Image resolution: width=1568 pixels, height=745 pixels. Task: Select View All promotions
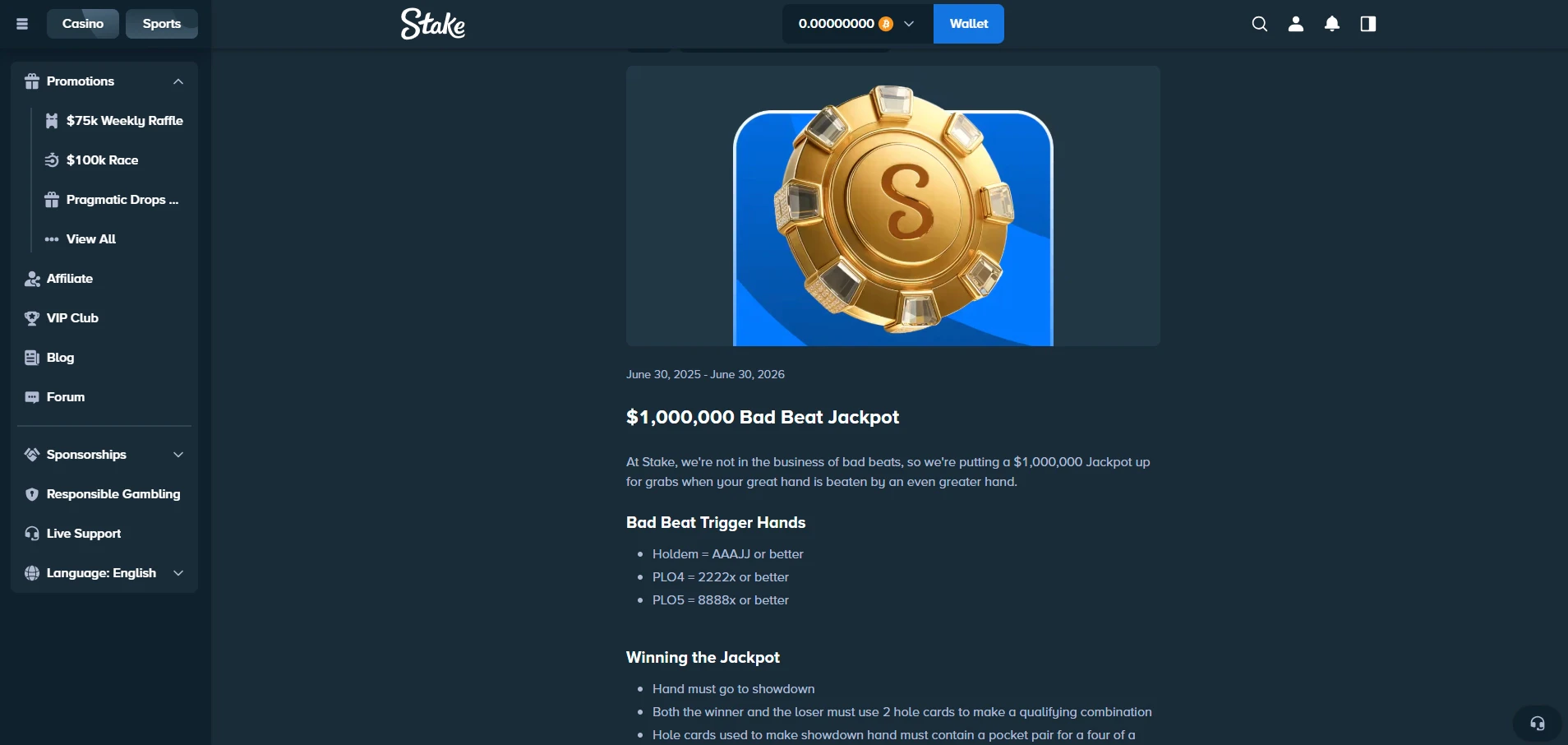click(114, 239)
